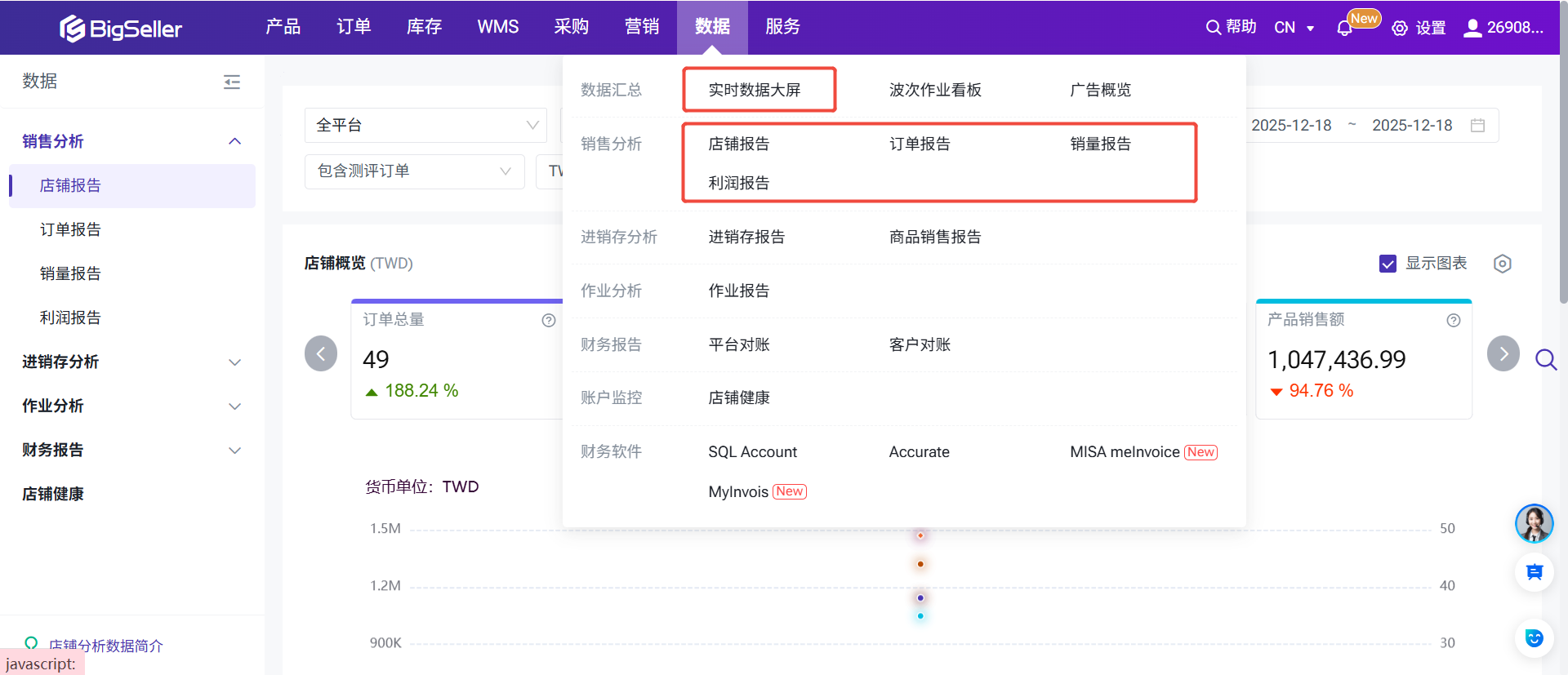Screen dimensions: 1568x675
Task: Click the next carousel arrow
Action: click(1503, 354)
